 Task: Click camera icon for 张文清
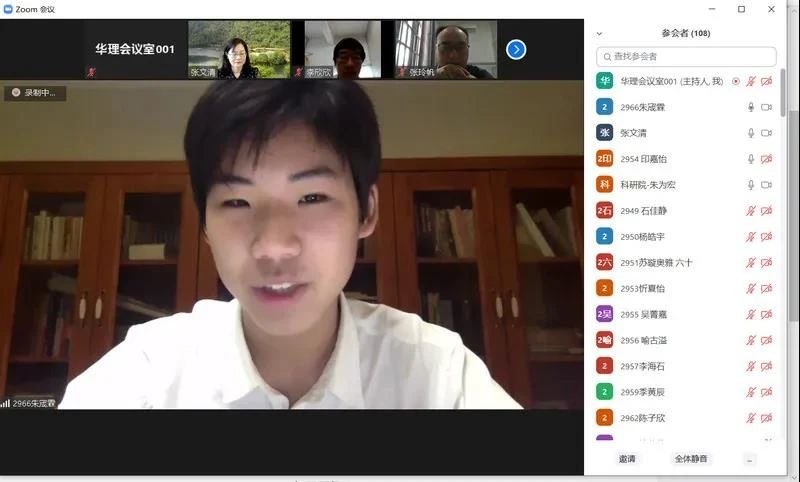[x=766, y=133]
